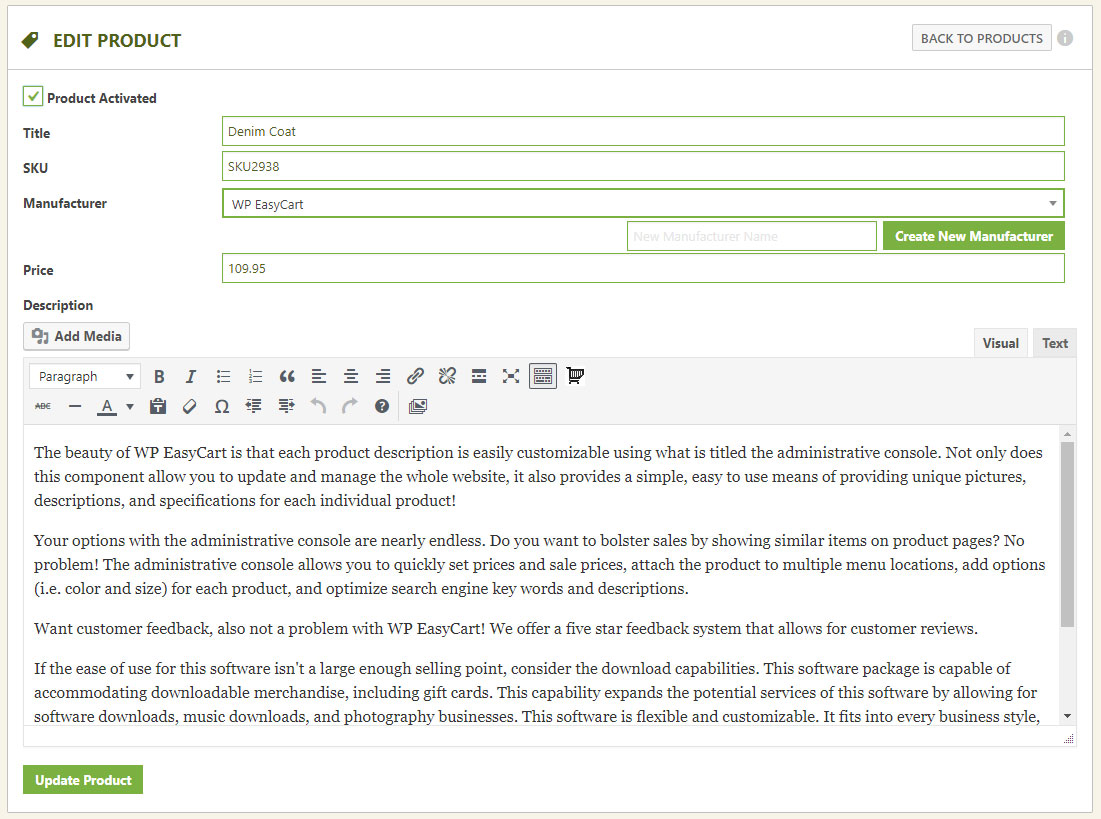The height and width of the screenshot is (819, 1101).
Task: Toggle bold formatting in editor toolbar
Action: (x=159, y=376)
